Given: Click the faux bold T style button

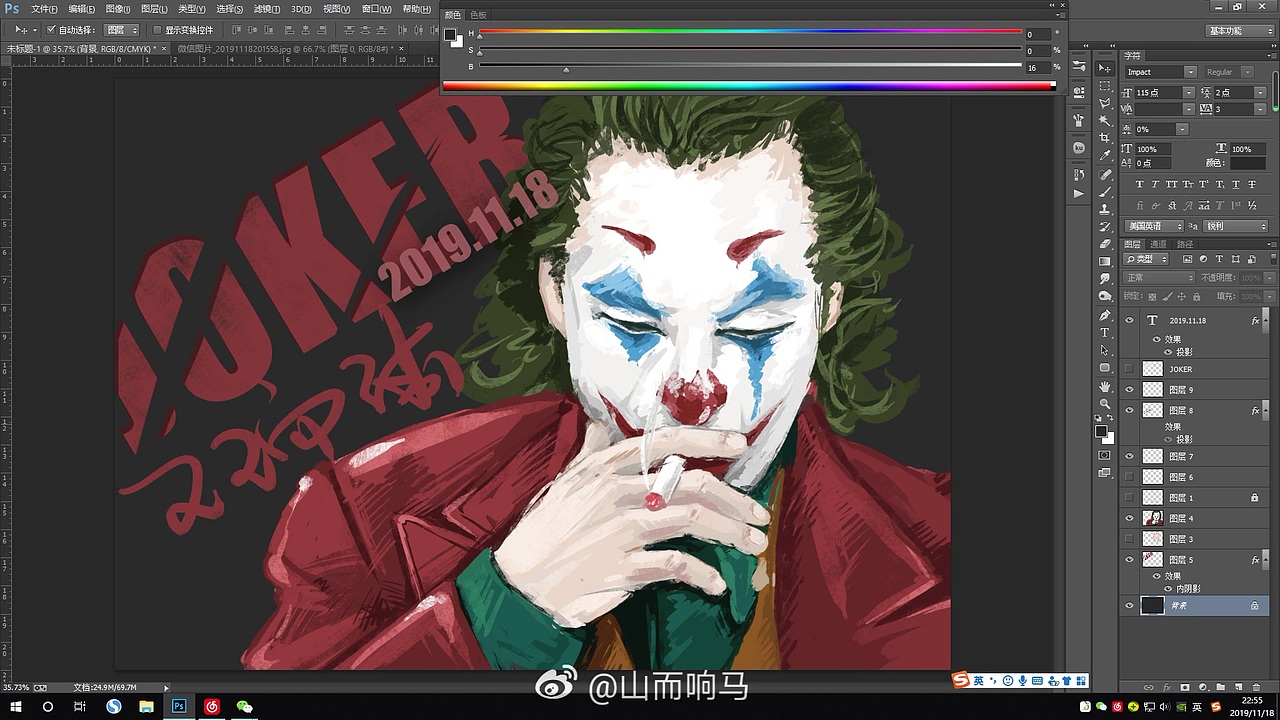Looking at the screenshot, I should [x=1140, y=184].
